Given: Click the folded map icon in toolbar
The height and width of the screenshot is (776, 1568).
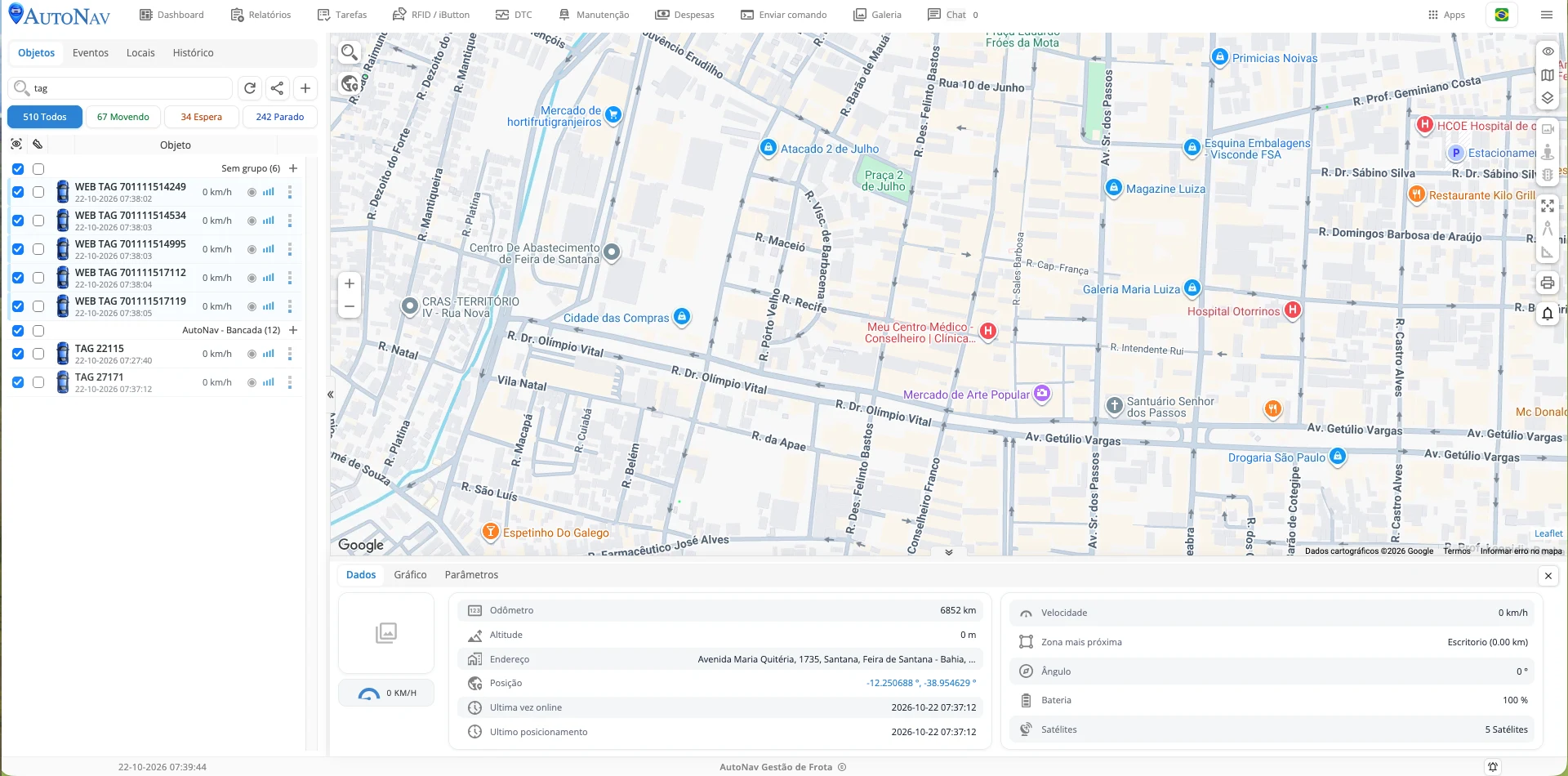Looking at the screenshot, I should point(1548,75).
